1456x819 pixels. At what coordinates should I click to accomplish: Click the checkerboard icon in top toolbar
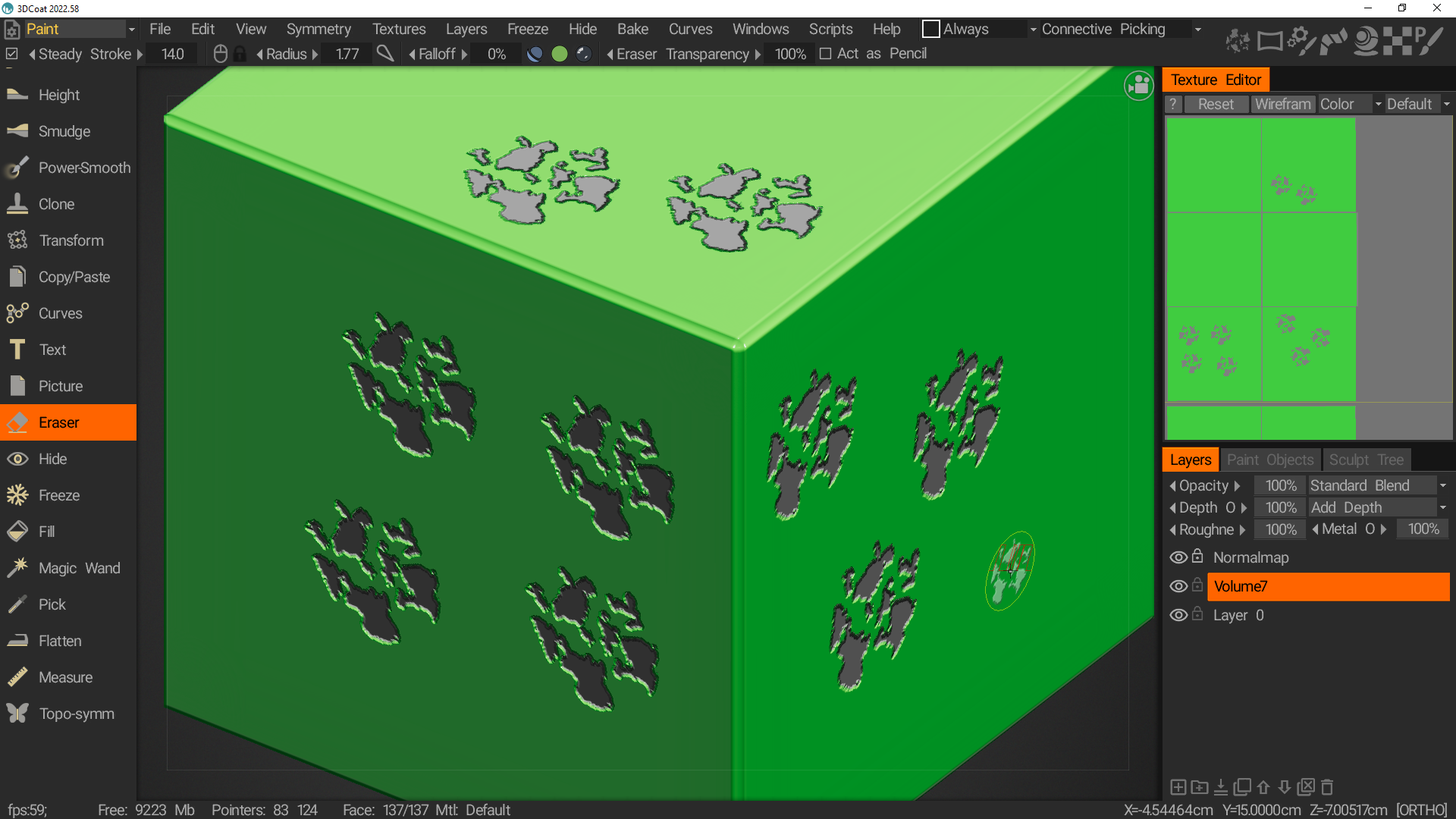click(x=1398, y=41)
